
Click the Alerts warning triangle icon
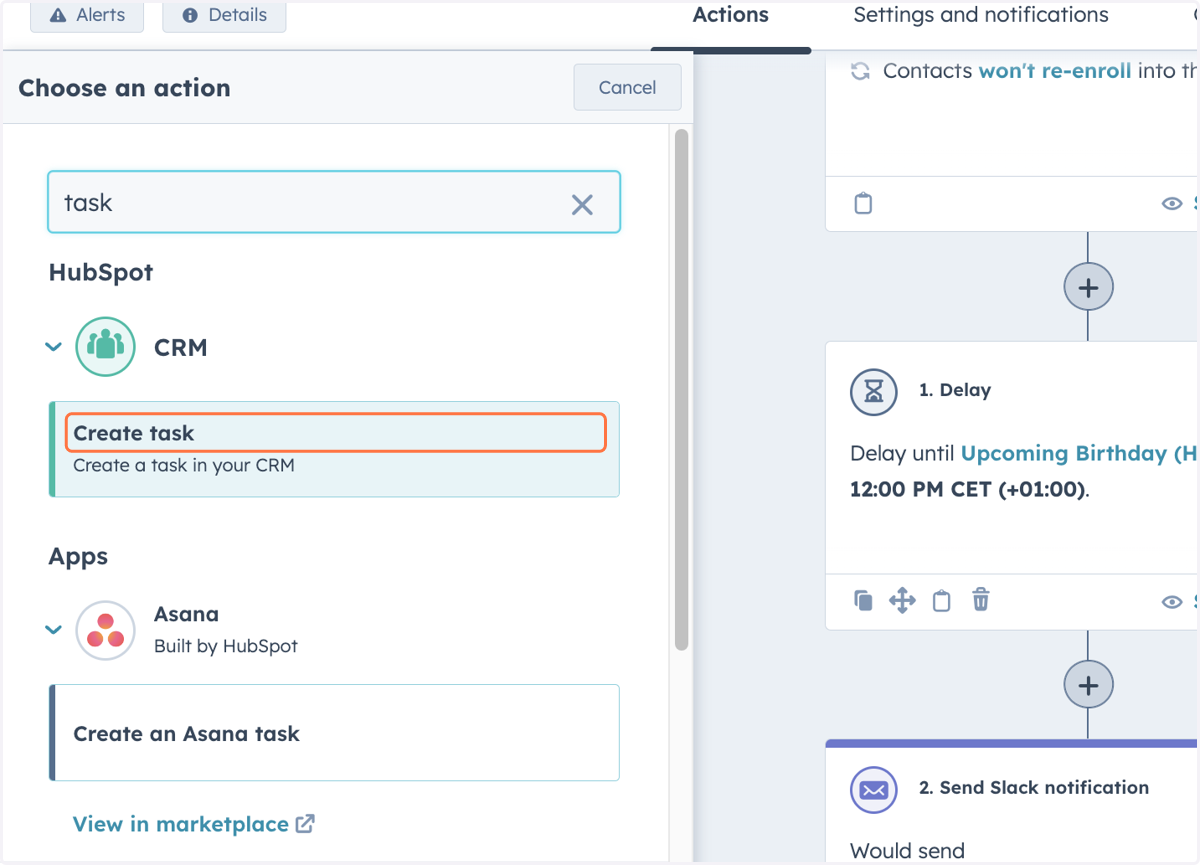58,15
